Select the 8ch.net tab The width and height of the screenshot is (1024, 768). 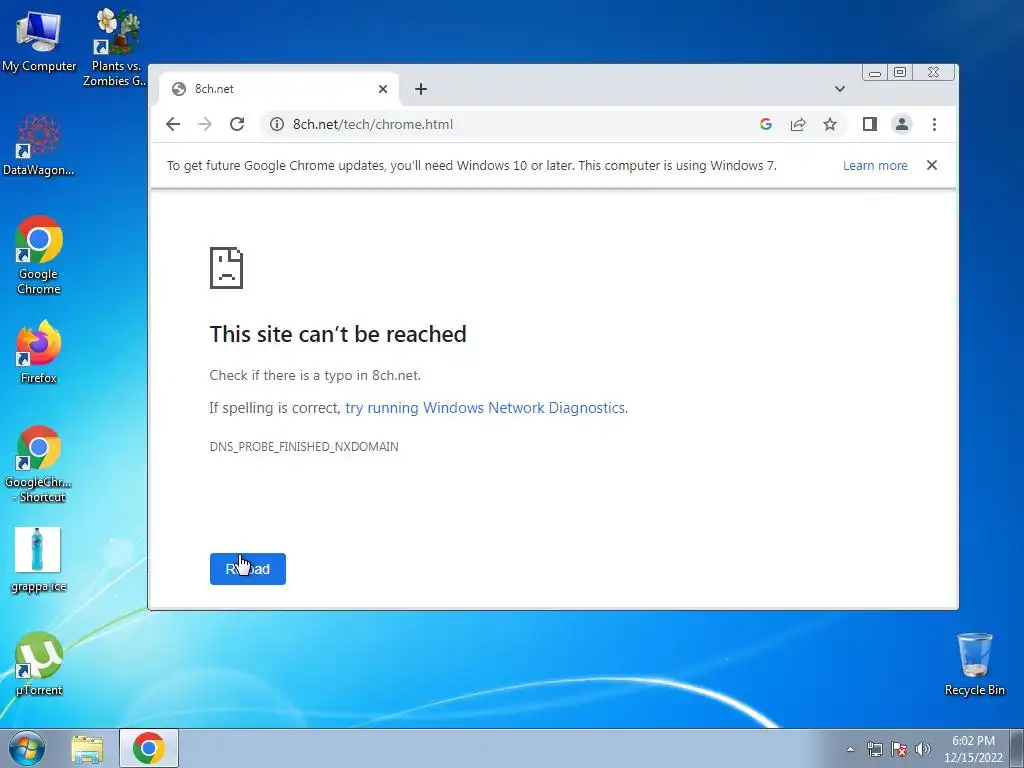(279, 89)
